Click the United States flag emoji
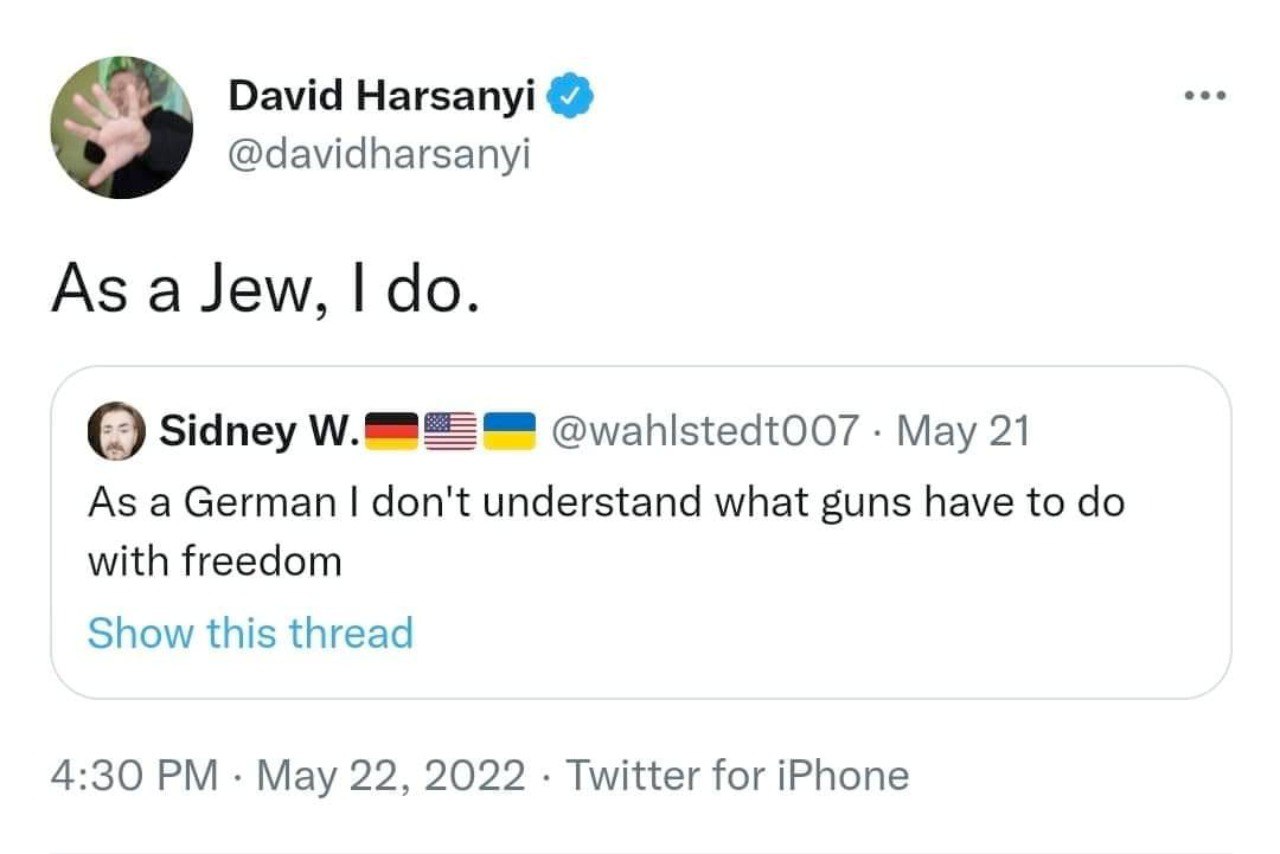The height and width of the screenshot is (854, 1280). click(x=450, y=432)
